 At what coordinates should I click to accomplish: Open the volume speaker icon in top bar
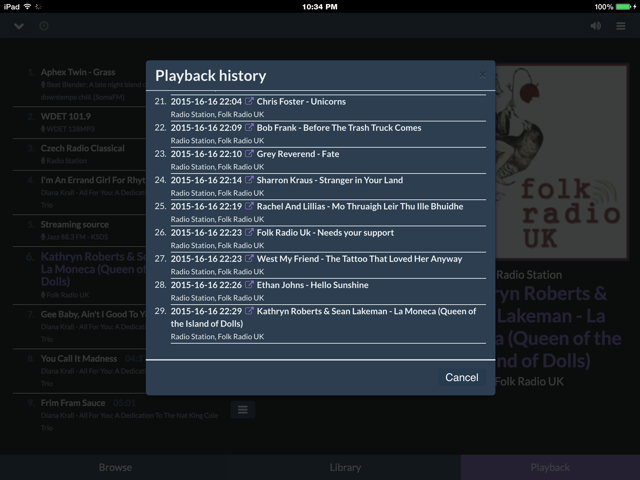pos(596,26)
